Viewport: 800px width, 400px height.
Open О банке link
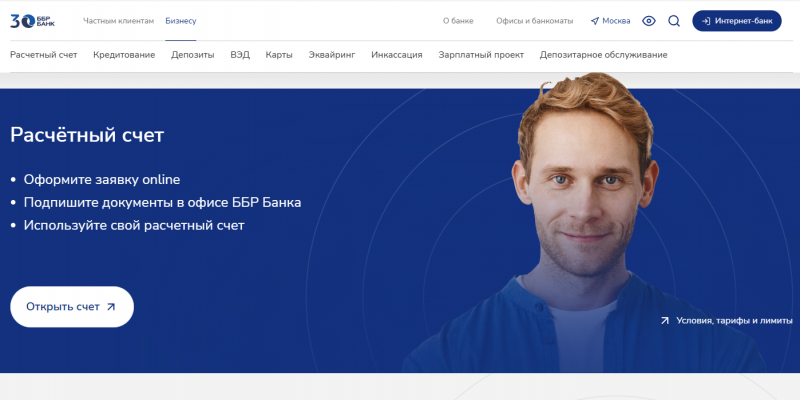458,21
